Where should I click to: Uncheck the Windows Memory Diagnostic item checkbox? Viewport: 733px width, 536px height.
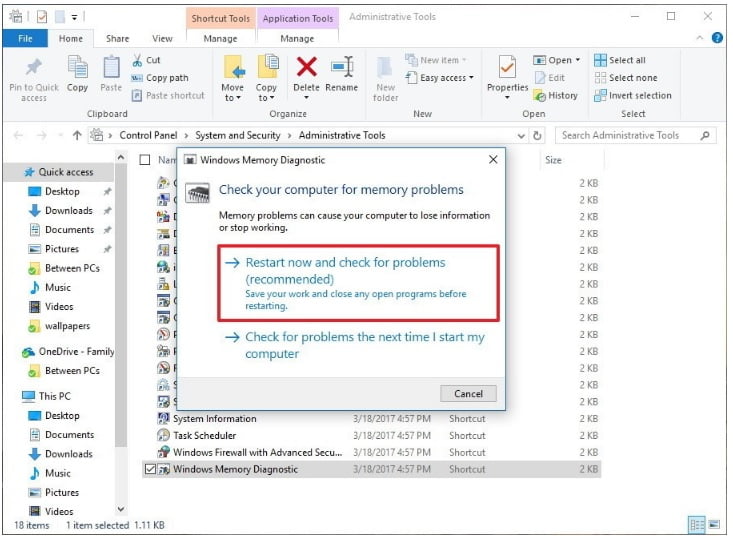coord(150,469)
